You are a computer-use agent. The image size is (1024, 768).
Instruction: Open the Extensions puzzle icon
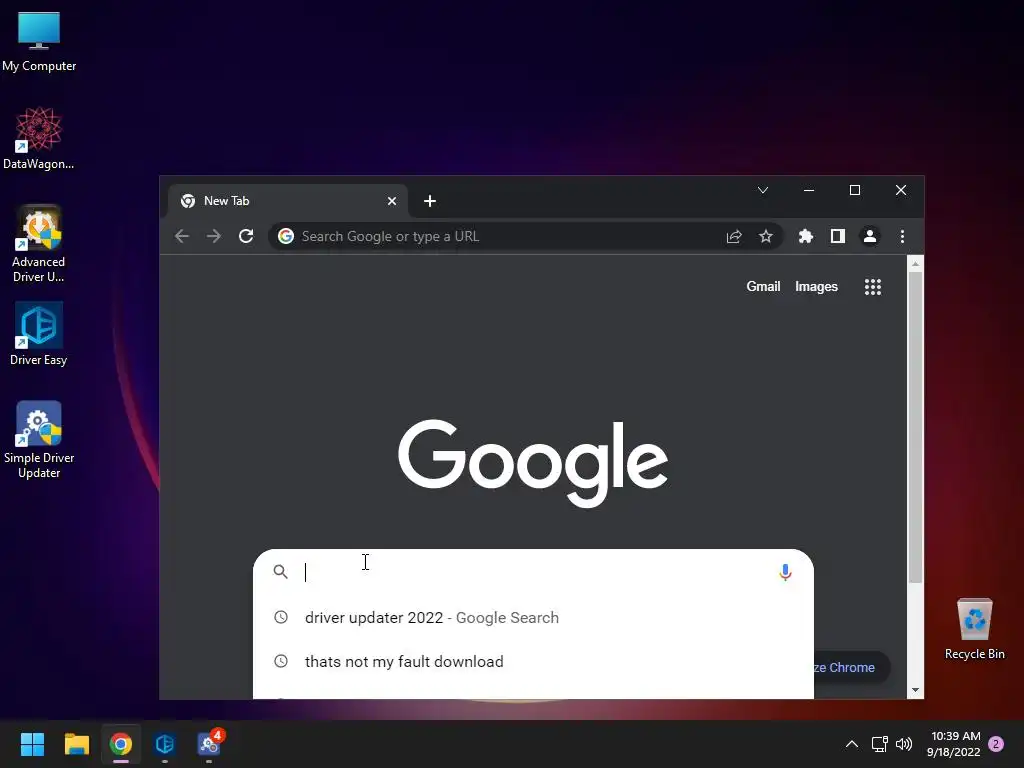pos(806,236)
